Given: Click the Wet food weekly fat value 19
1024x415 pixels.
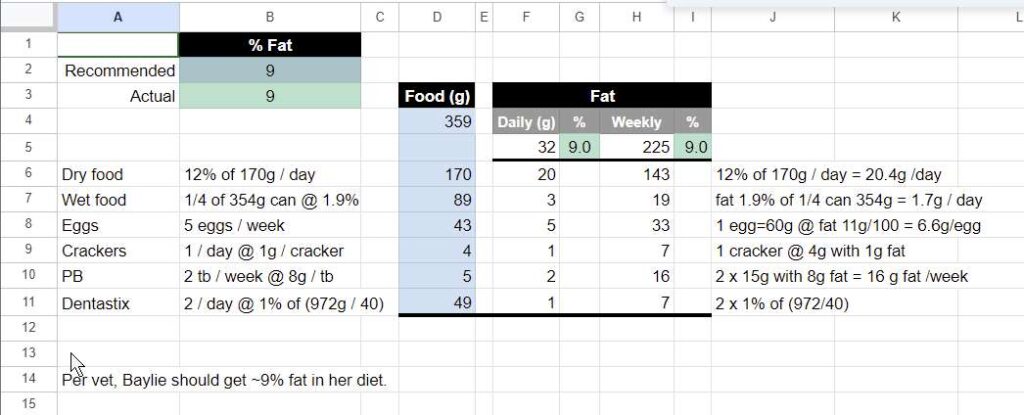Looking at the screenshot, I should click(636, 200).
